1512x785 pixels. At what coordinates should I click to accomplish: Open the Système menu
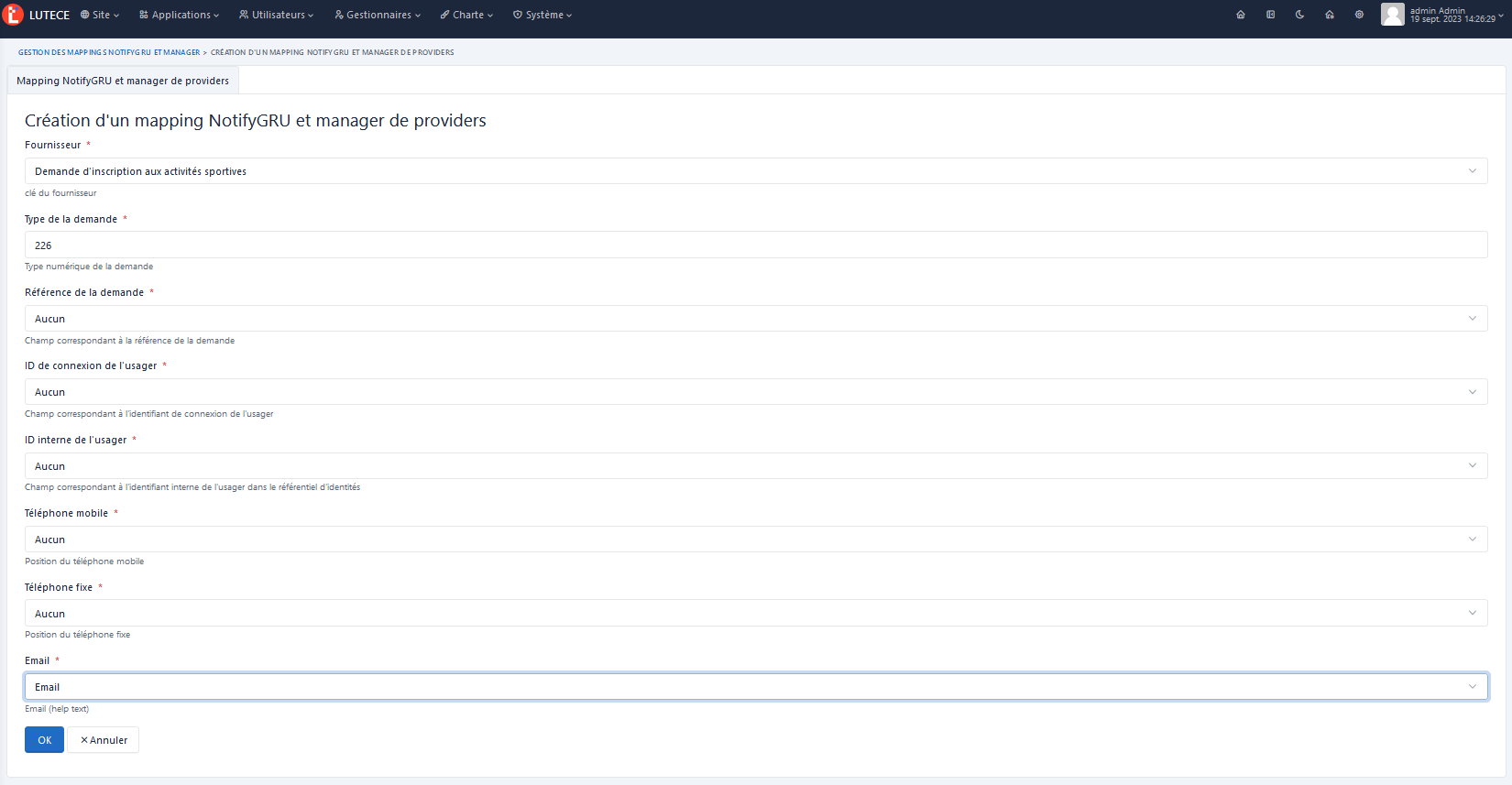[542, 15]
